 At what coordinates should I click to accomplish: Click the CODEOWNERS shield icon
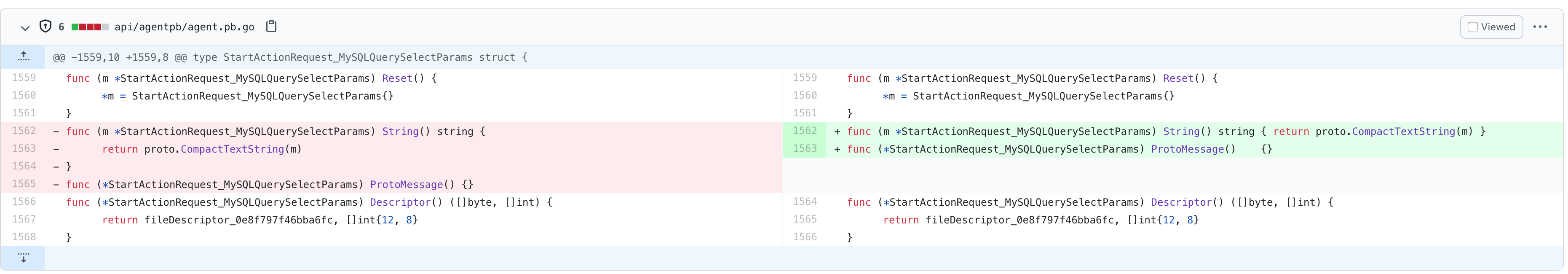45,26
